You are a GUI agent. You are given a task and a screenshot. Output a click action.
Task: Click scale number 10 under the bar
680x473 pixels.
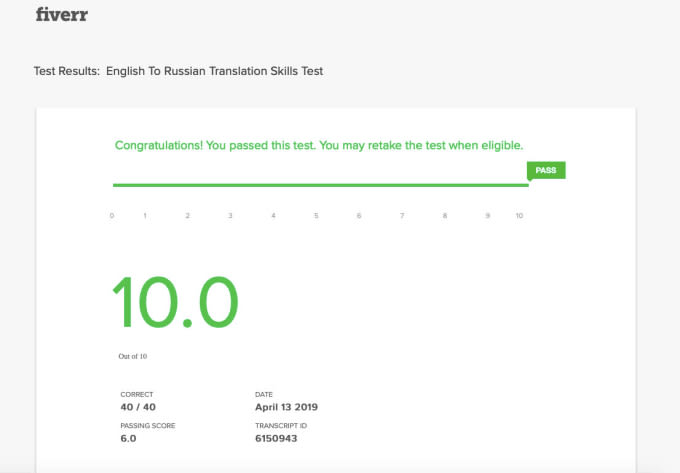click(519, 216)
